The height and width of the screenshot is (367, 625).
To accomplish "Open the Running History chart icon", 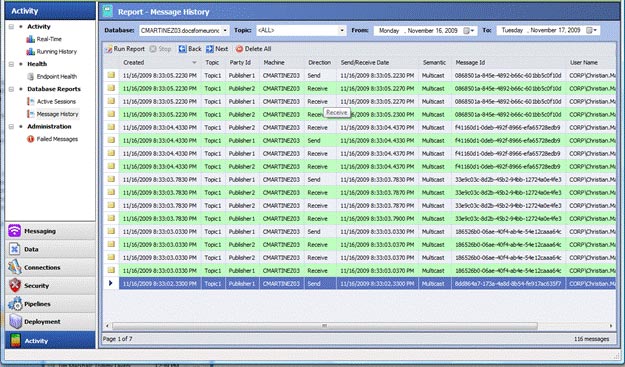I will tap(30, 51).
